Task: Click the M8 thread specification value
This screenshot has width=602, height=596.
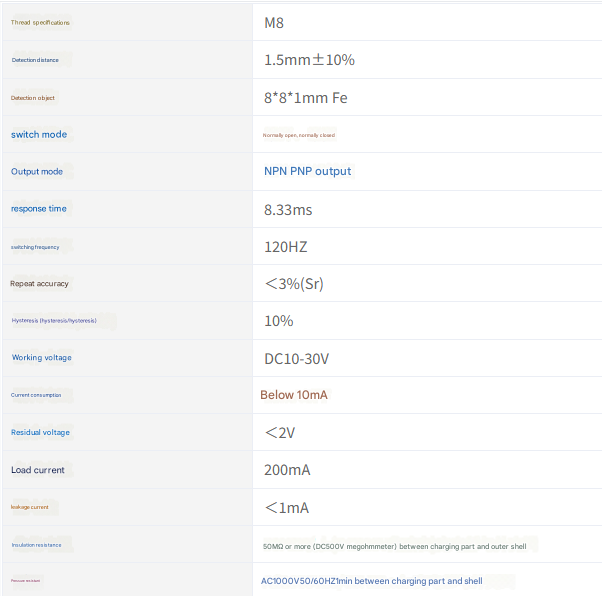Action: tap(274, 22)
